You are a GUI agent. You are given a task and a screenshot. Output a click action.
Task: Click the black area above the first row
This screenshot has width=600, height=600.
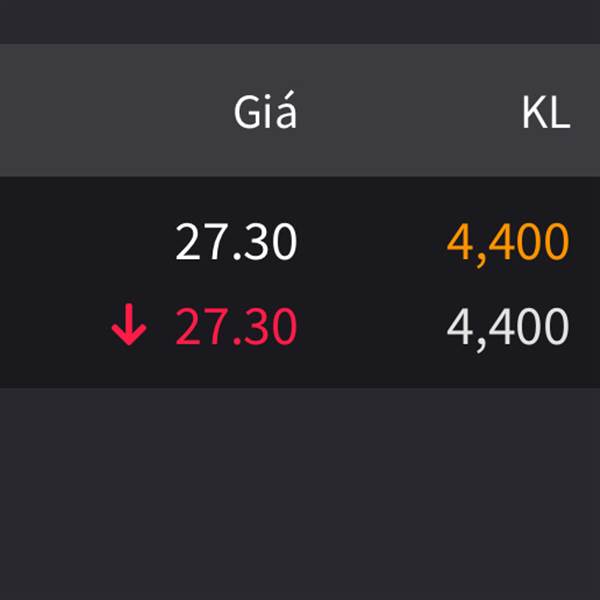[300, 199]
